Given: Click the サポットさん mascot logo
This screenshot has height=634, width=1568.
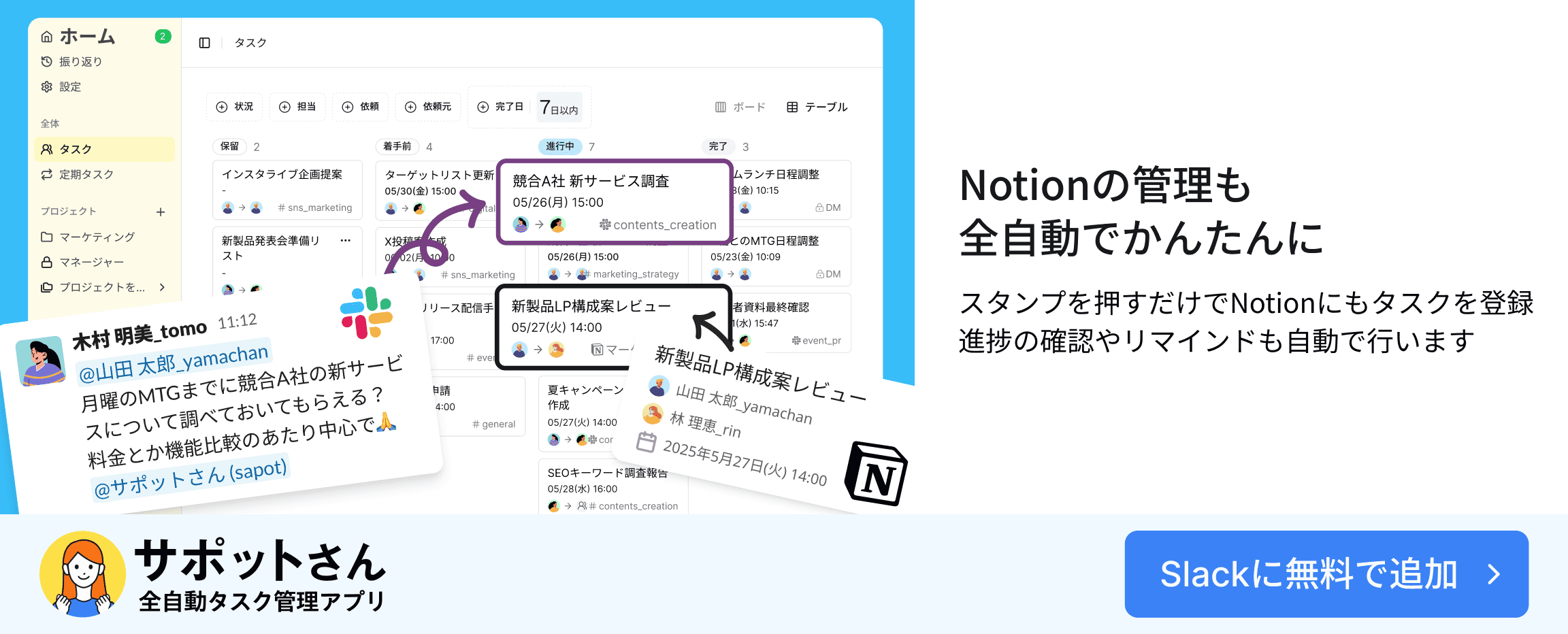Looking at the screenshot, I should click(x=82, y=574).
